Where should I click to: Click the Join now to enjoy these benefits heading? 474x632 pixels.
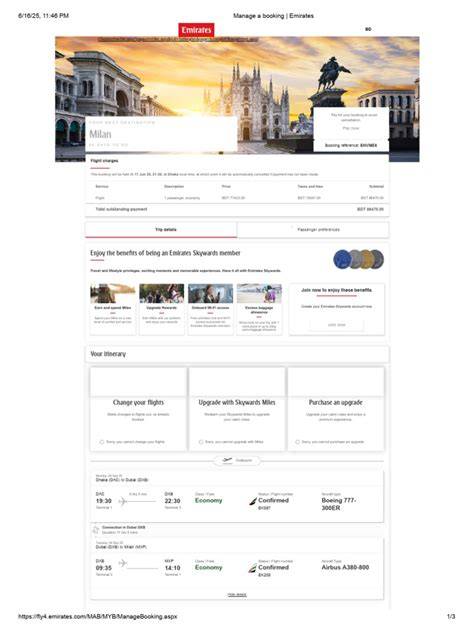(x=337, y=290)
